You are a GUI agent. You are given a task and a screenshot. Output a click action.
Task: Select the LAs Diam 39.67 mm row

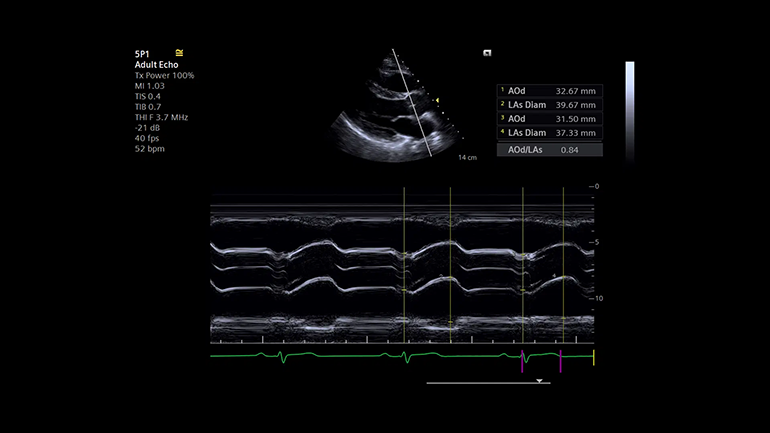[x=550, y=104]
